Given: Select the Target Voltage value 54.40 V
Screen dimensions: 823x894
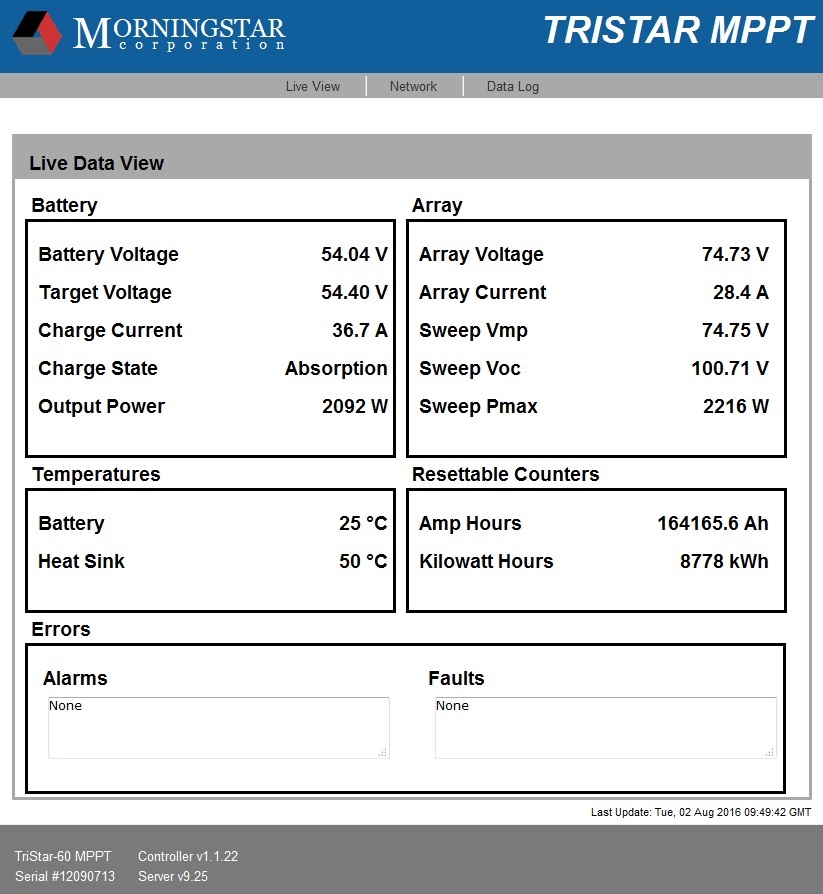Looking at the screenshot, I should pos(354,292).
